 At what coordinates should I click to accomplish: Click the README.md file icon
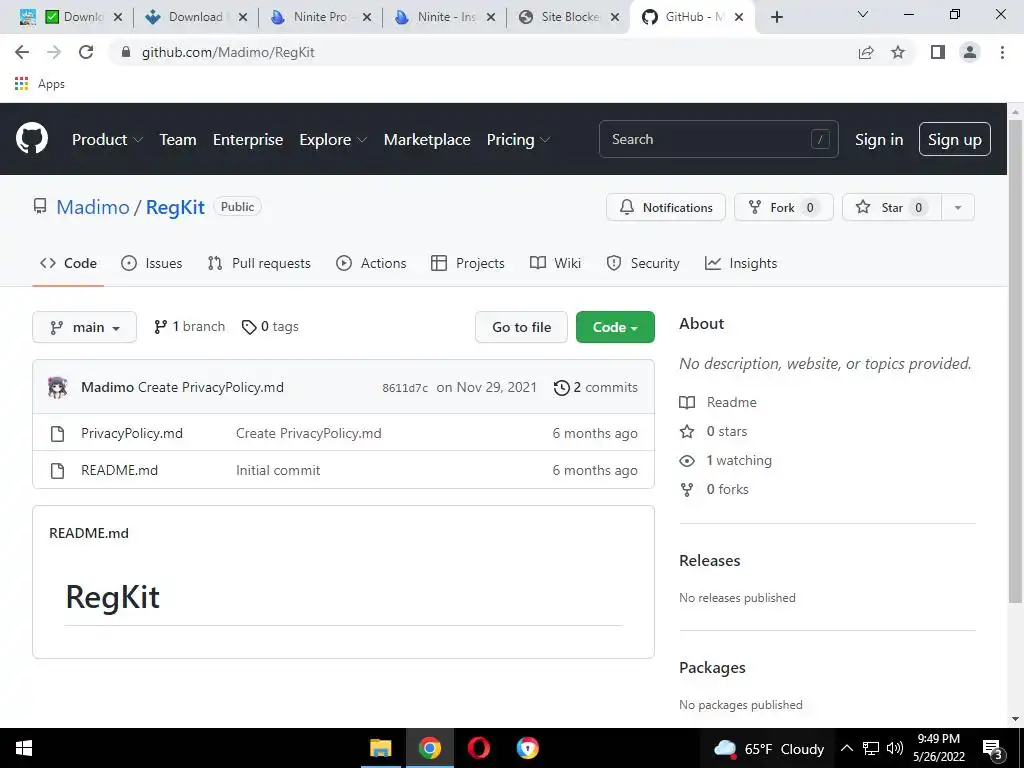[57, 470]
